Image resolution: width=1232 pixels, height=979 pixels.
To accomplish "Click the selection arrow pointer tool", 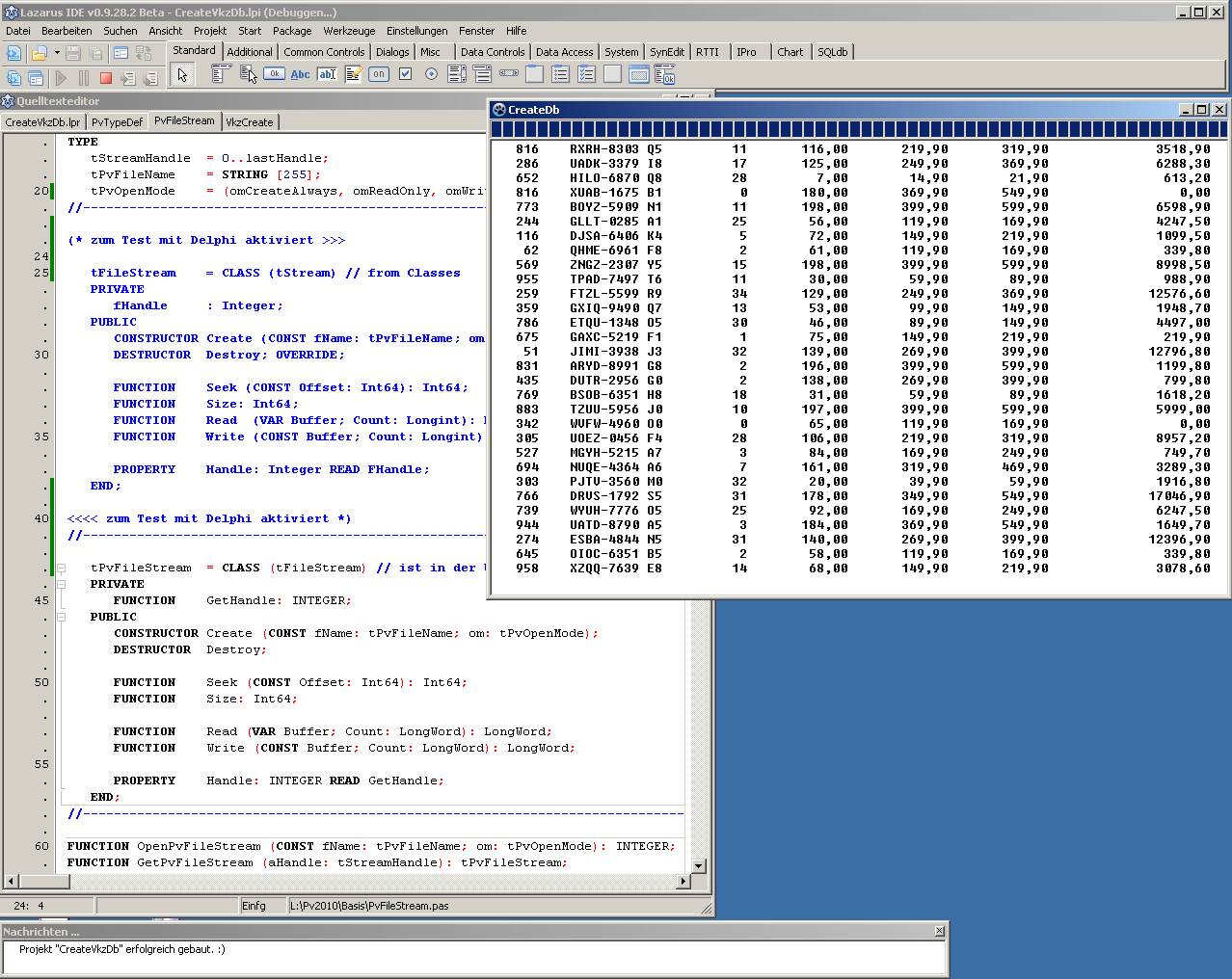I will coord(181,74).
